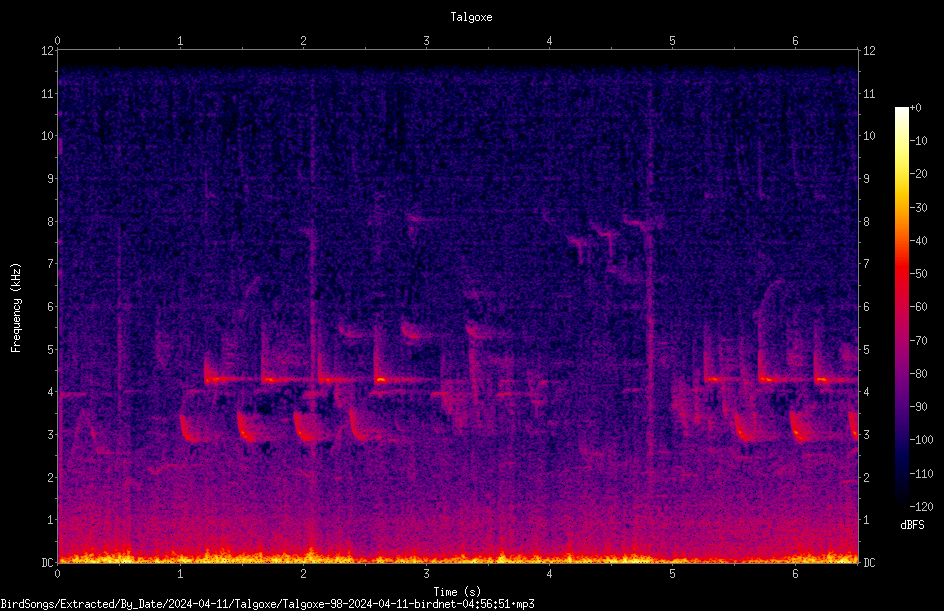Click the file path text at bottom
This screenshot has height=611, width=944.
tap(267, 604)
